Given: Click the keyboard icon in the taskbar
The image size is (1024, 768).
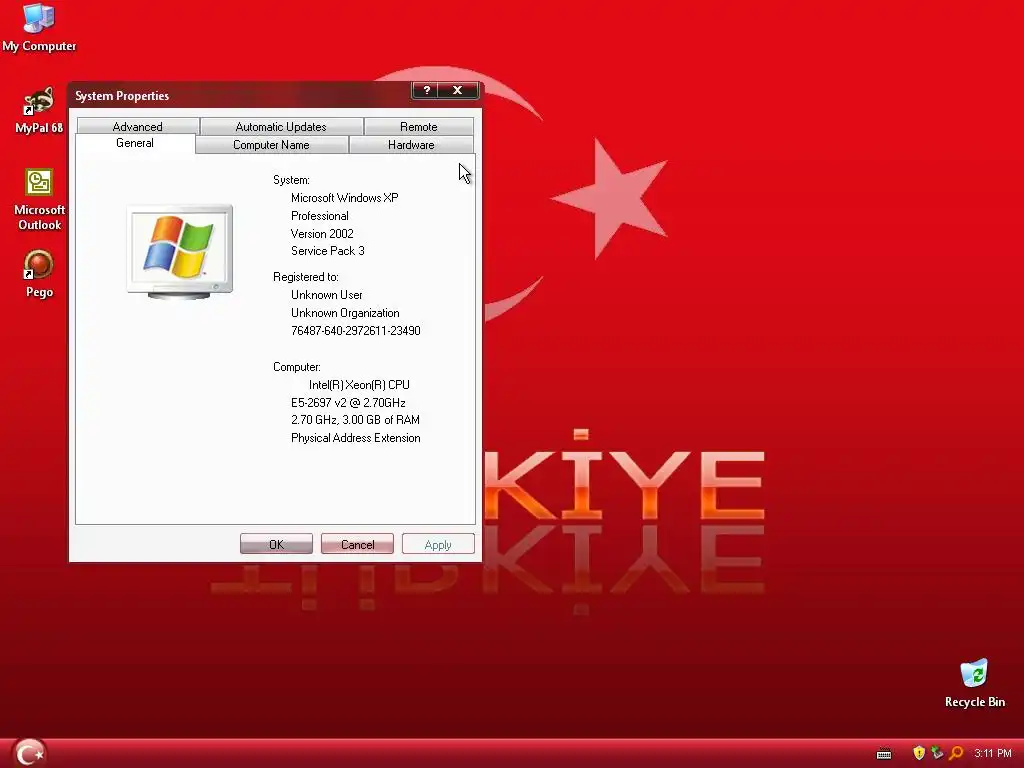Looking at the screenshot, I should (884, 754).
